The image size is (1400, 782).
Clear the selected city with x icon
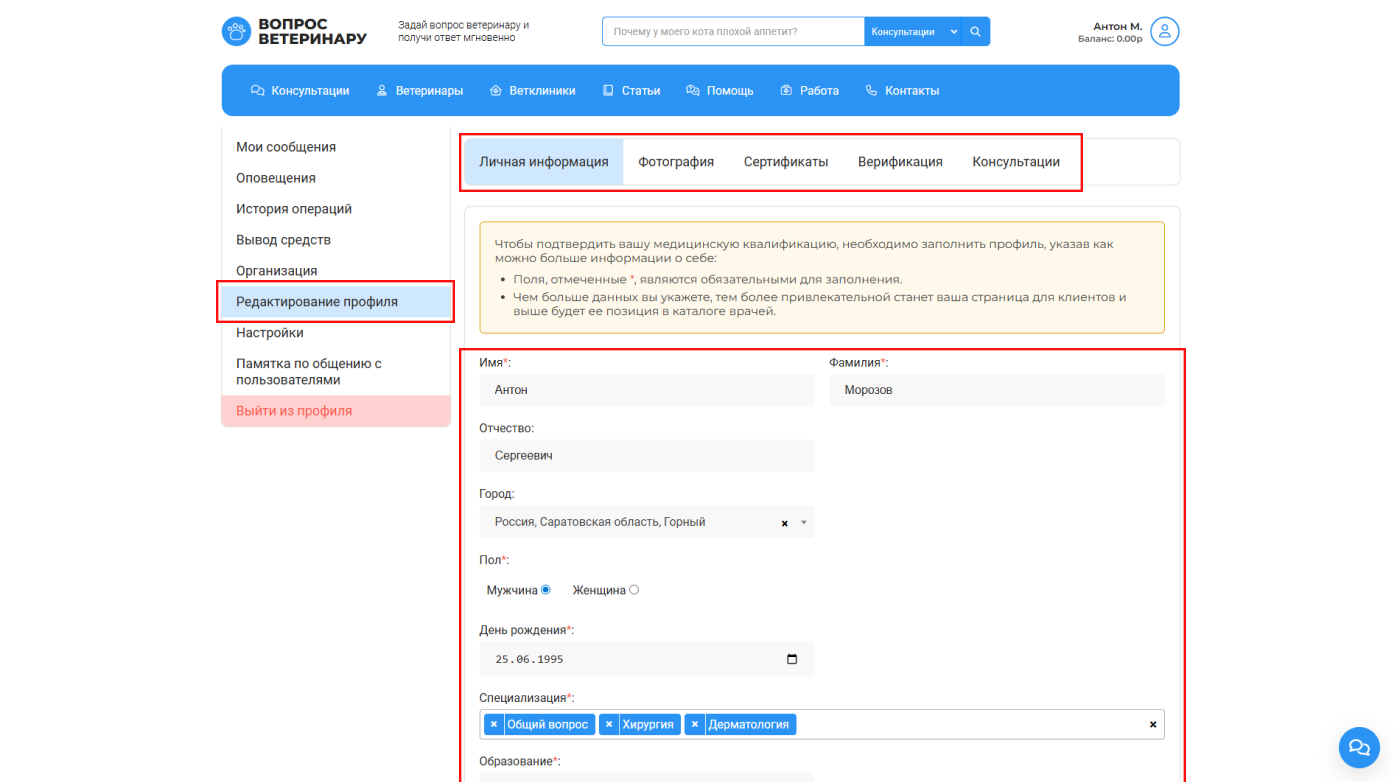[784, 523]
